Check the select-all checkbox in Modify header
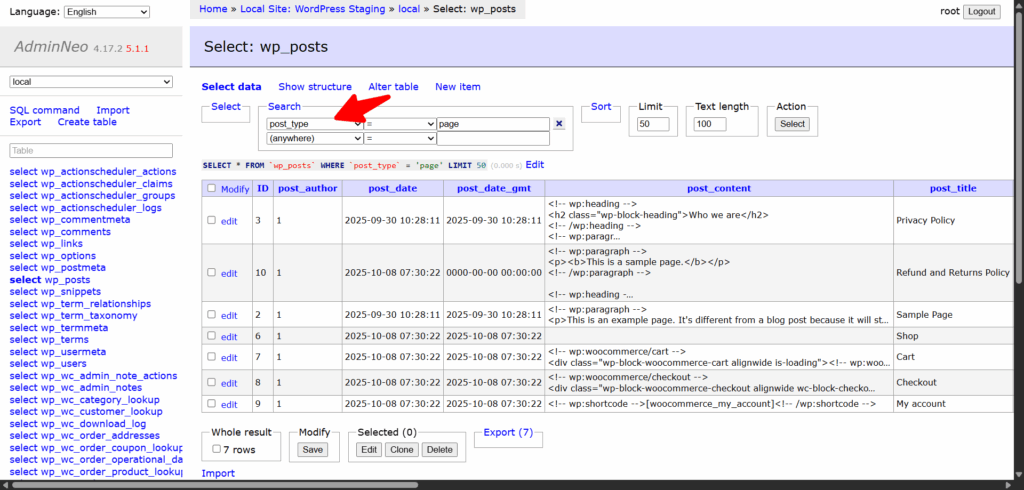 tap(210, 188)
